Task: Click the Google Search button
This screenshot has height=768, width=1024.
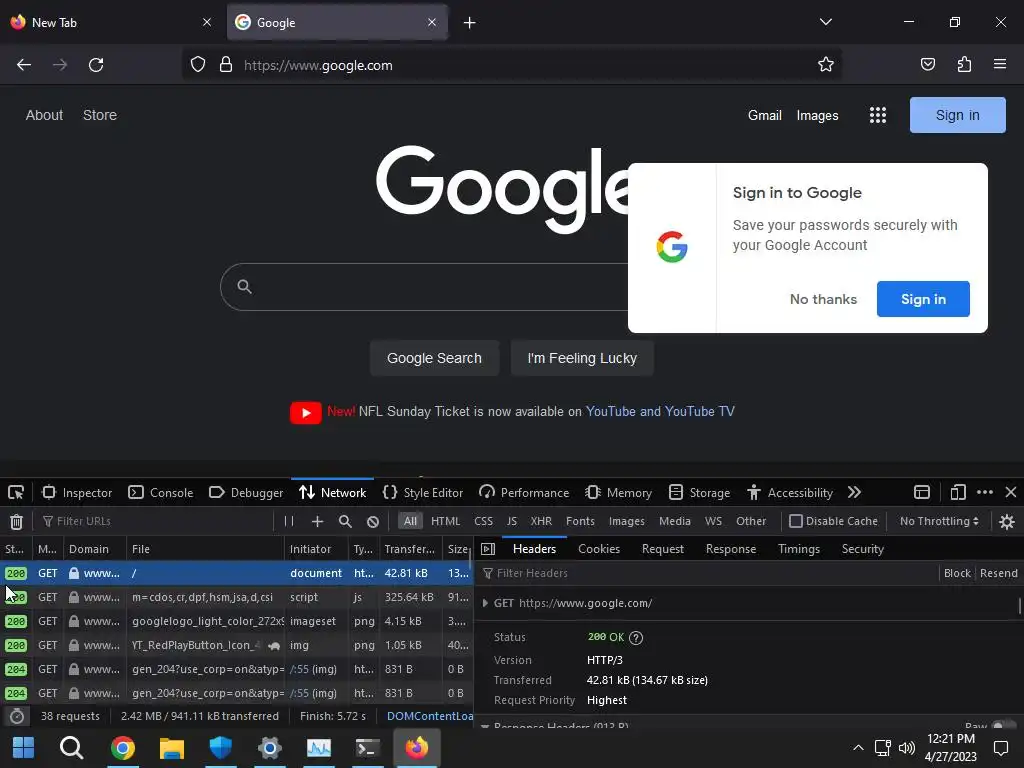Action: pyautogui.click(x=434, y=359)
